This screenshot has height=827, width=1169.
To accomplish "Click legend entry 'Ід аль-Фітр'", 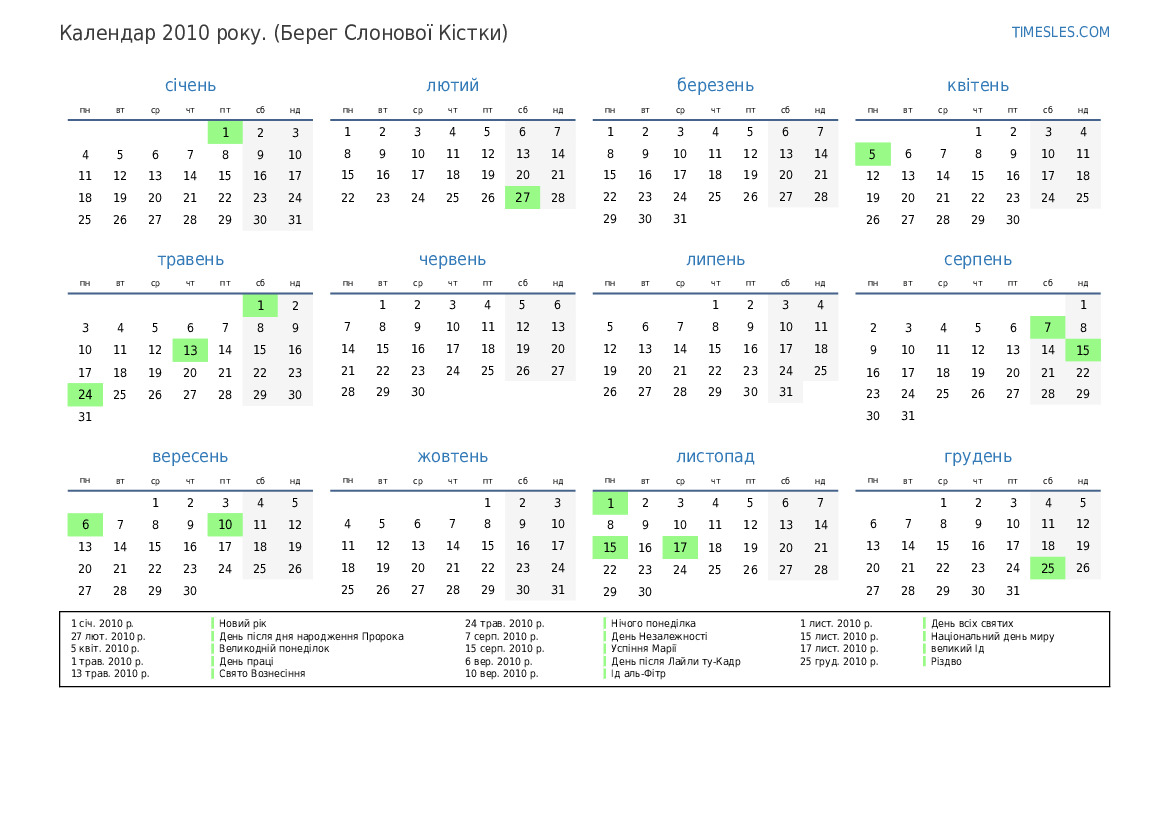I will tap(638, 673).
